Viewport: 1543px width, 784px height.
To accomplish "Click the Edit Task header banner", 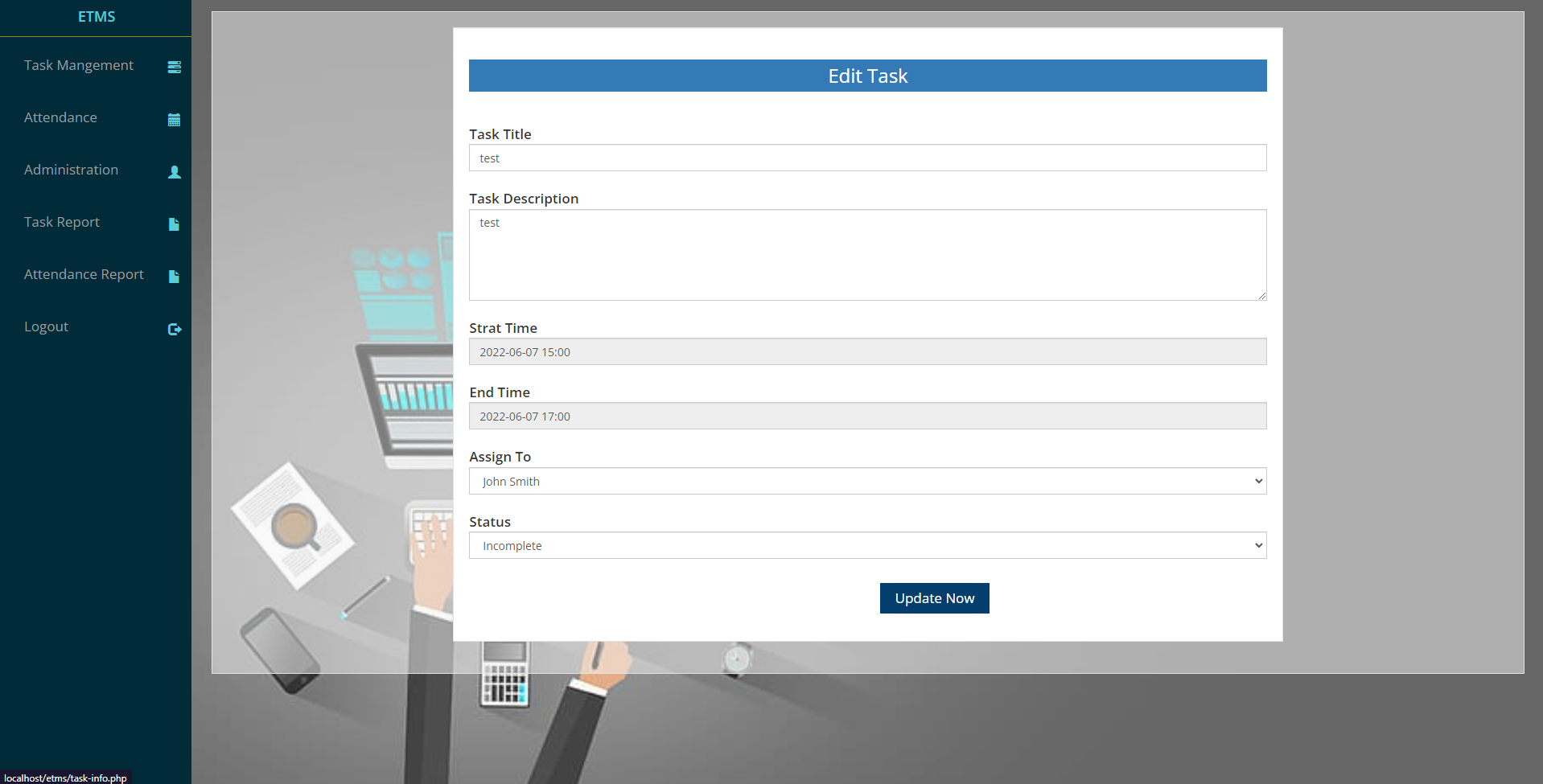I will 867,75.
